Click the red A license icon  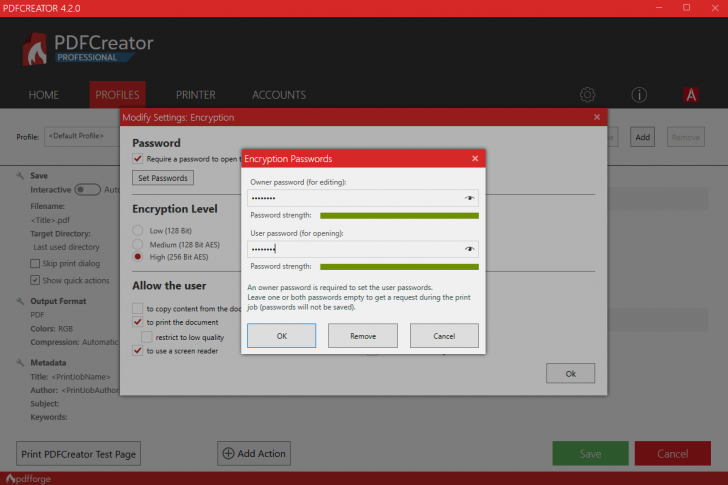(x=691, y=95)
